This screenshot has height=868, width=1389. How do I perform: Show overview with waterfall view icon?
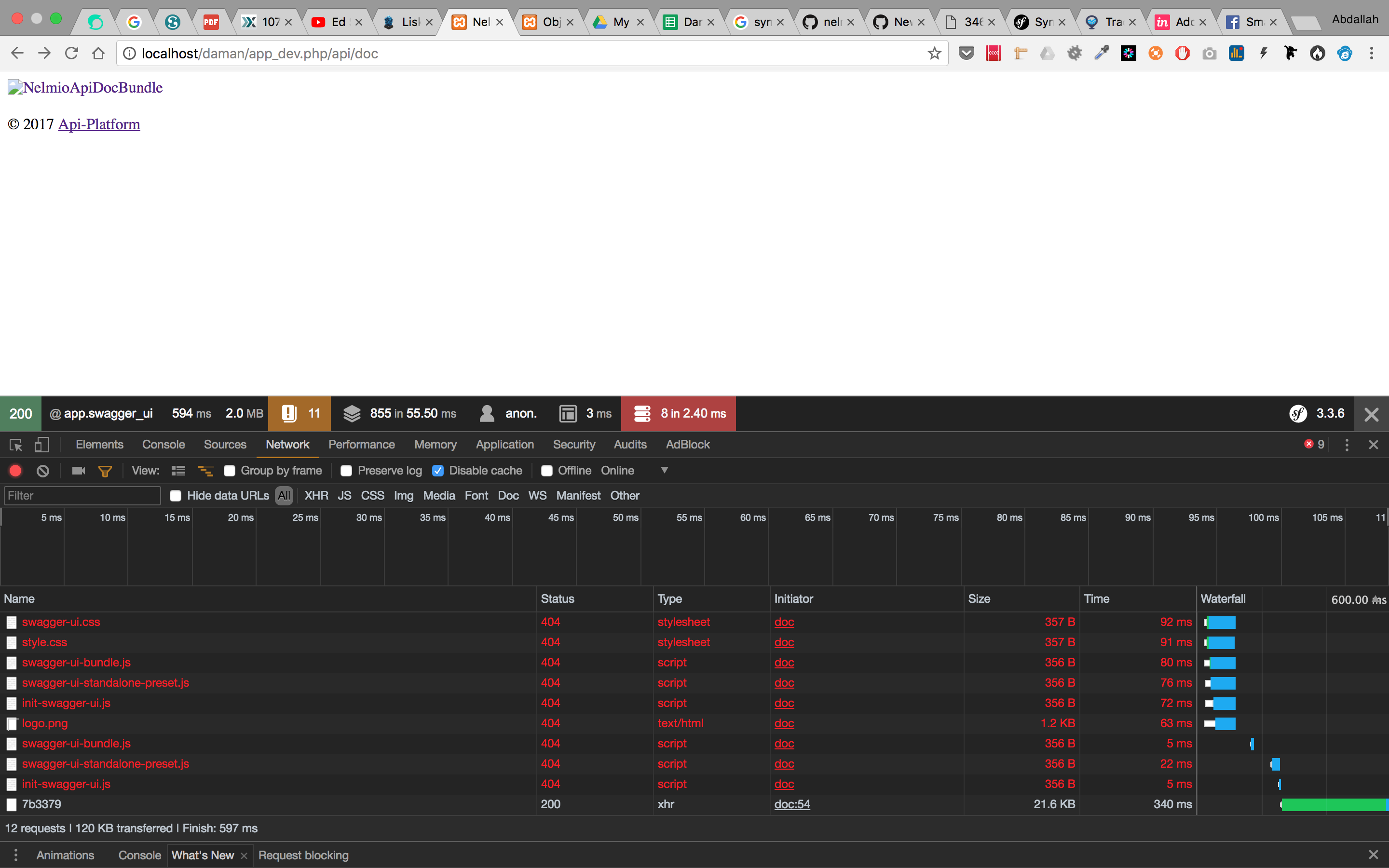click(205, 471)
